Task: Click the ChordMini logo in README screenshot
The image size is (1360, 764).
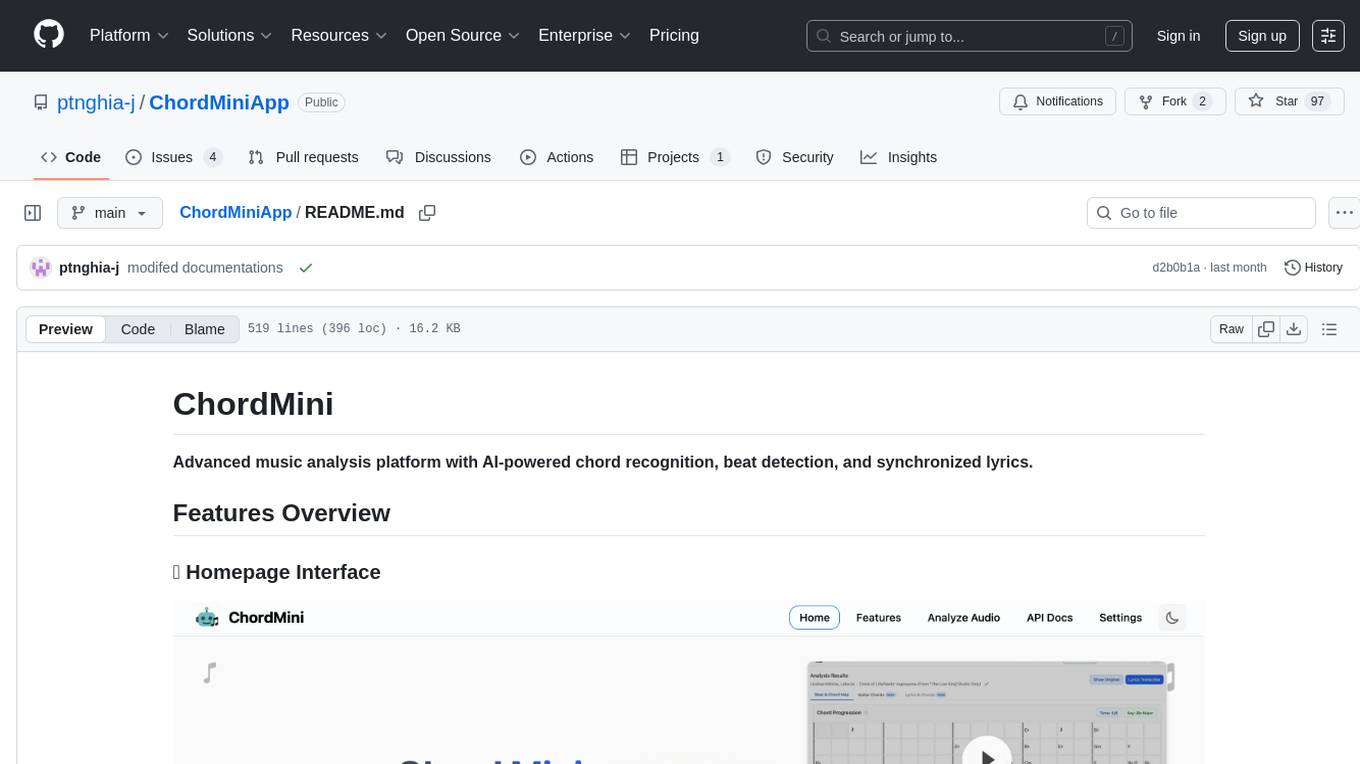Action: [250, 617]
